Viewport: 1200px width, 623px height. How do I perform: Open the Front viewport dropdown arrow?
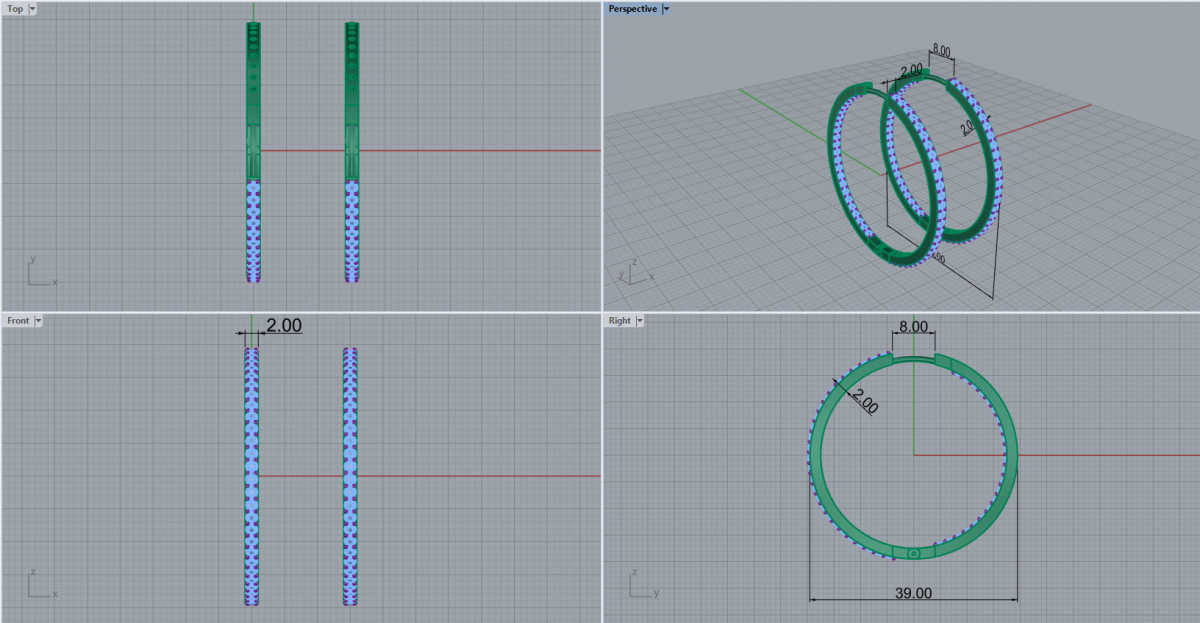[x=38, y=321]
